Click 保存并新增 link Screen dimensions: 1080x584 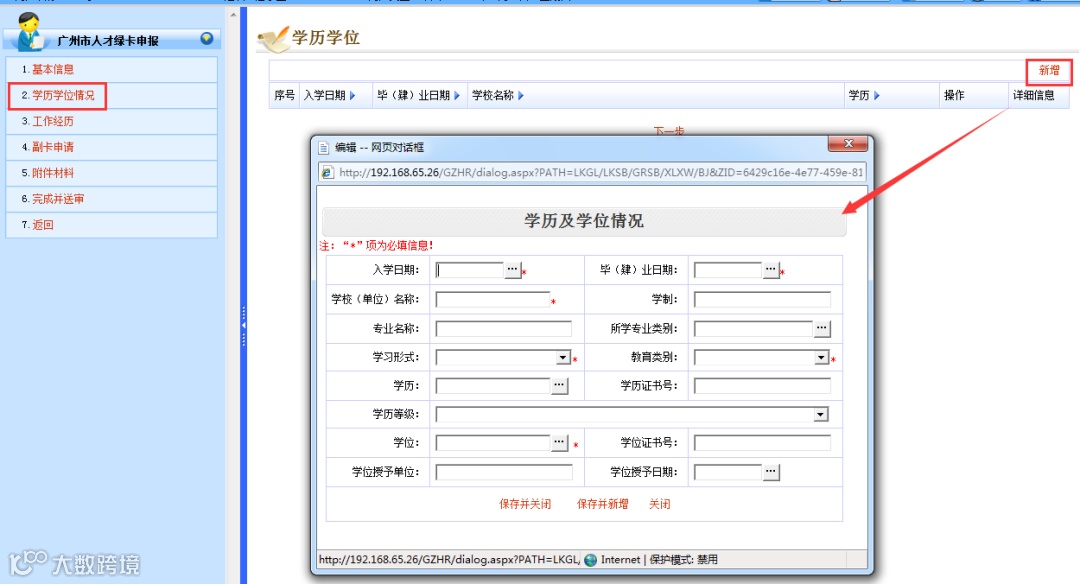pos(603,504)
